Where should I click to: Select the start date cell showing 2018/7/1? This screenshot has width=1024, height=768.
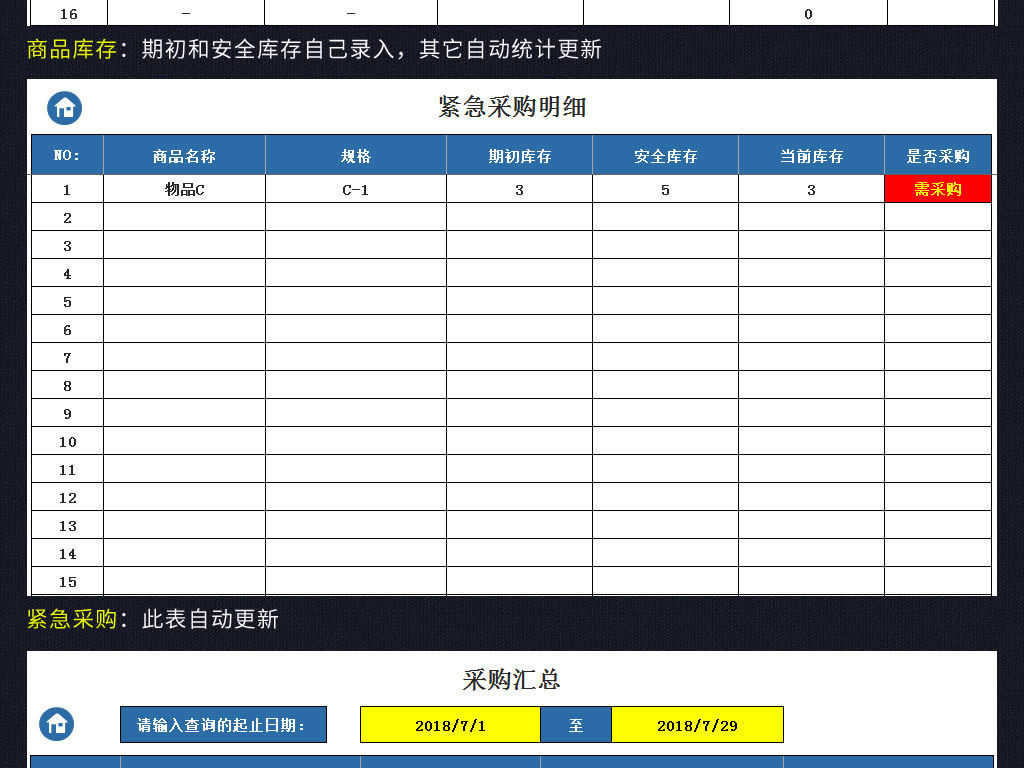click(448, 724)
